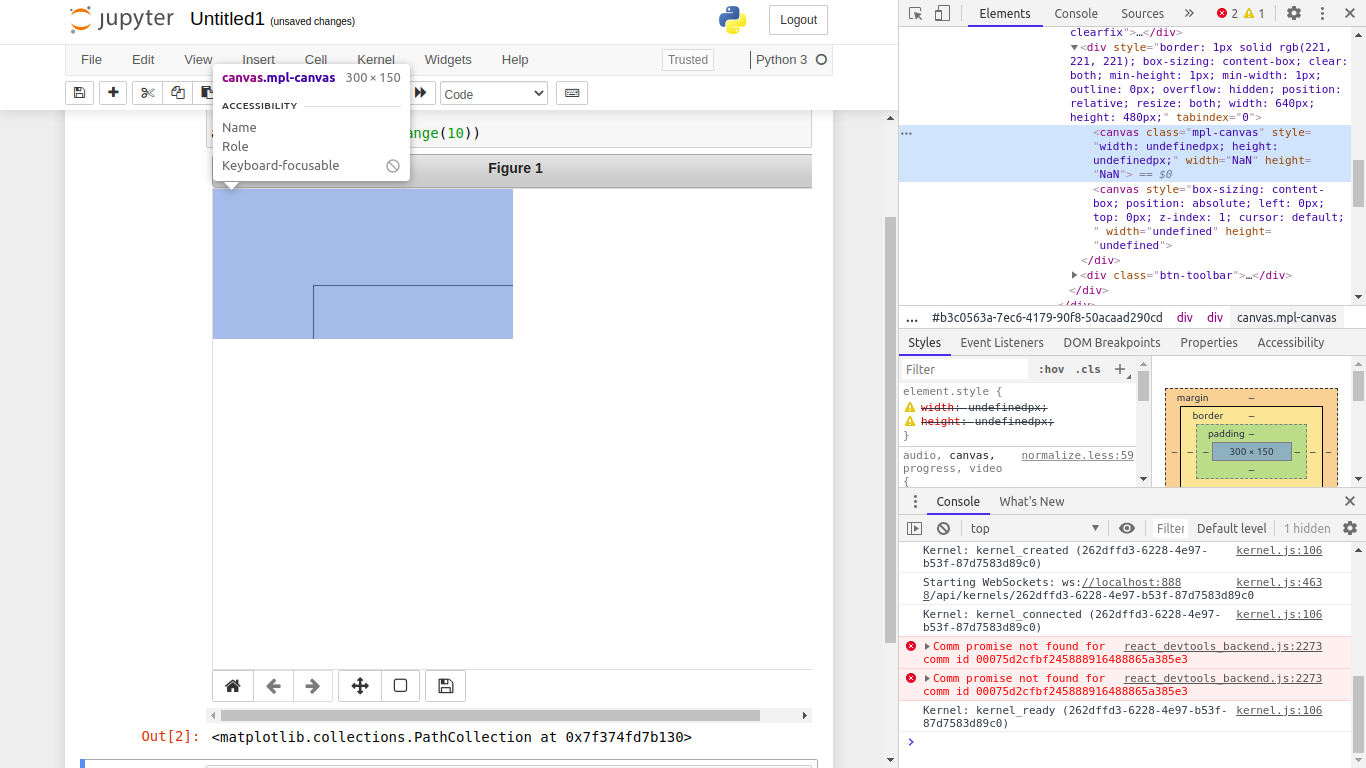Insert cell below with plus icon
This screenshot has height=768, width=1366.
pos(113,93)
